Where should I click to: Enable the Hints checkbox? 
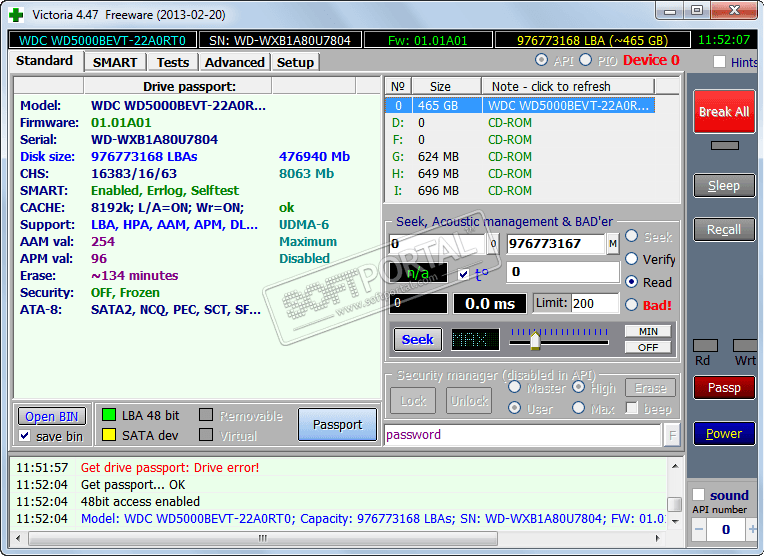[719, 62]
